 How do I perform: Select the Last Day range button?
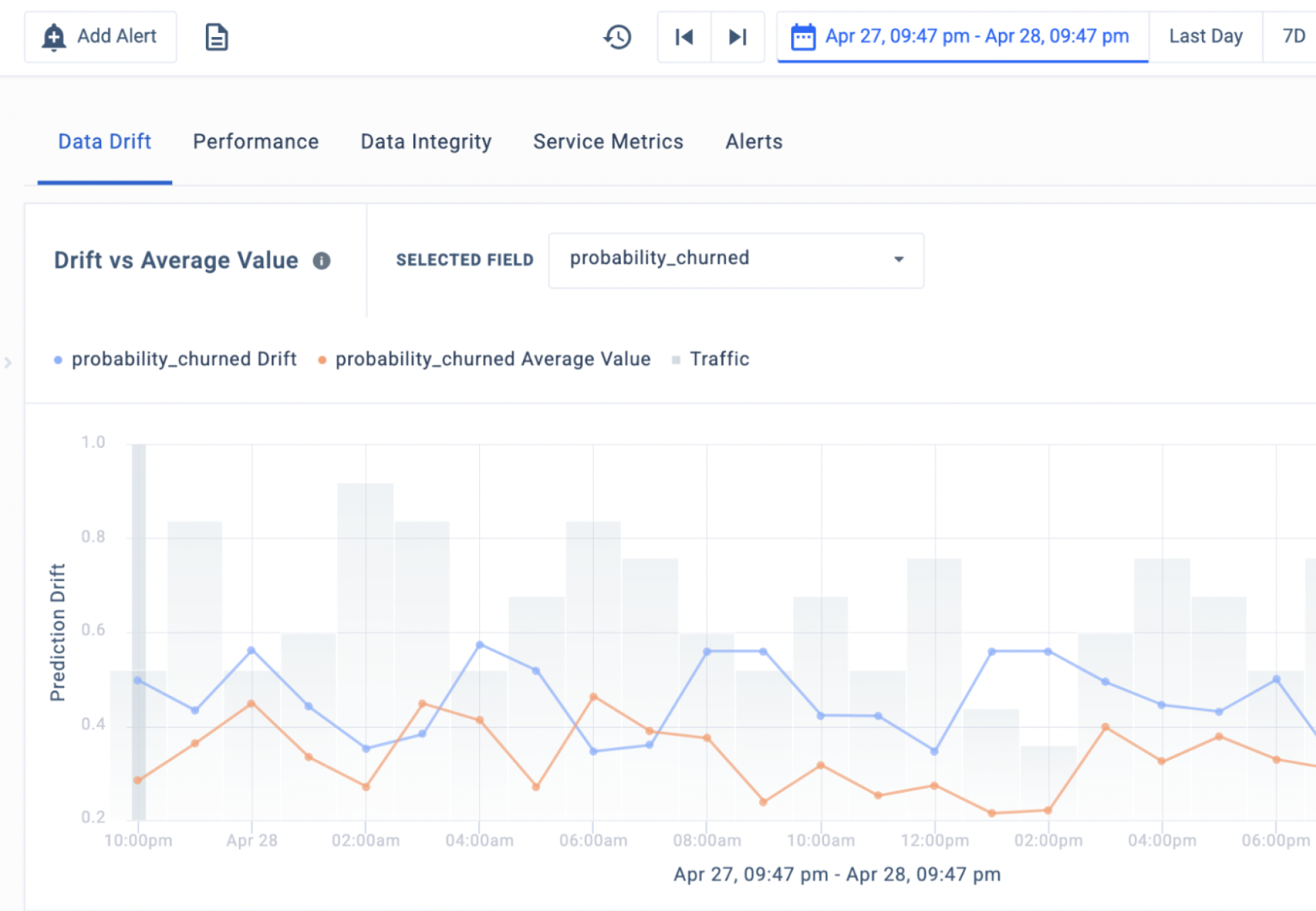1205,36
